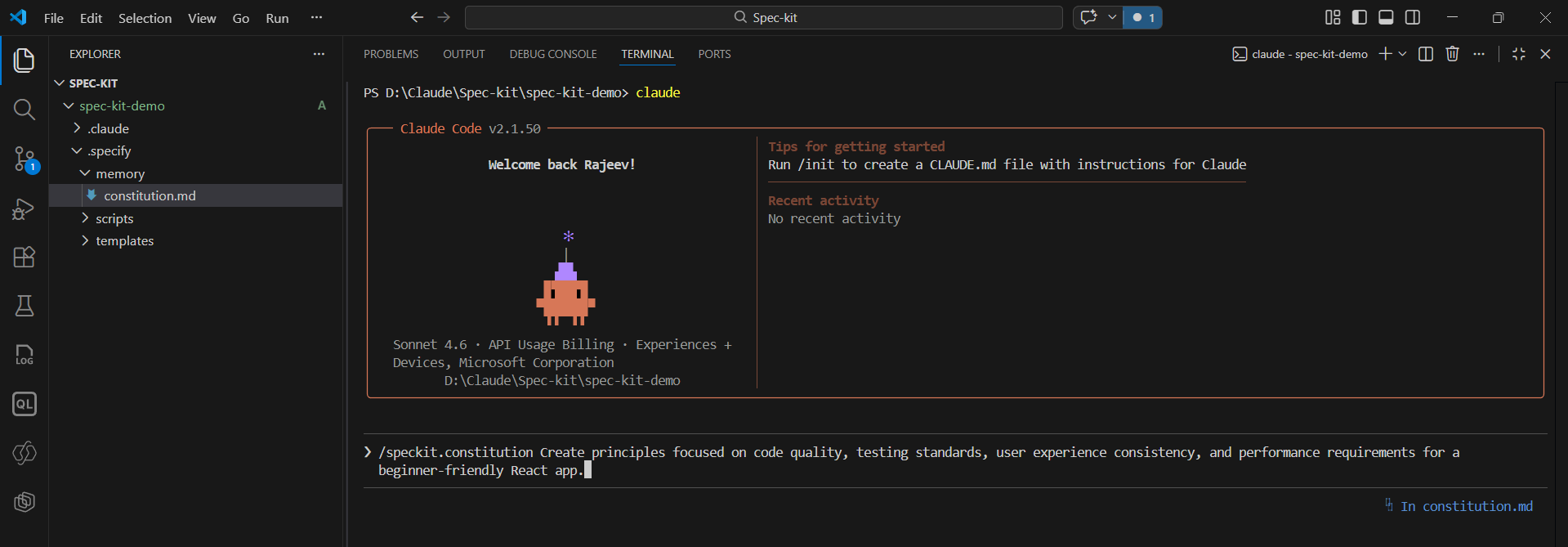Image resolution: width=1568 pixels, height=547 pixels.
Task: Click the 'In constitution.md' context link
Action: coord(1466,506)
